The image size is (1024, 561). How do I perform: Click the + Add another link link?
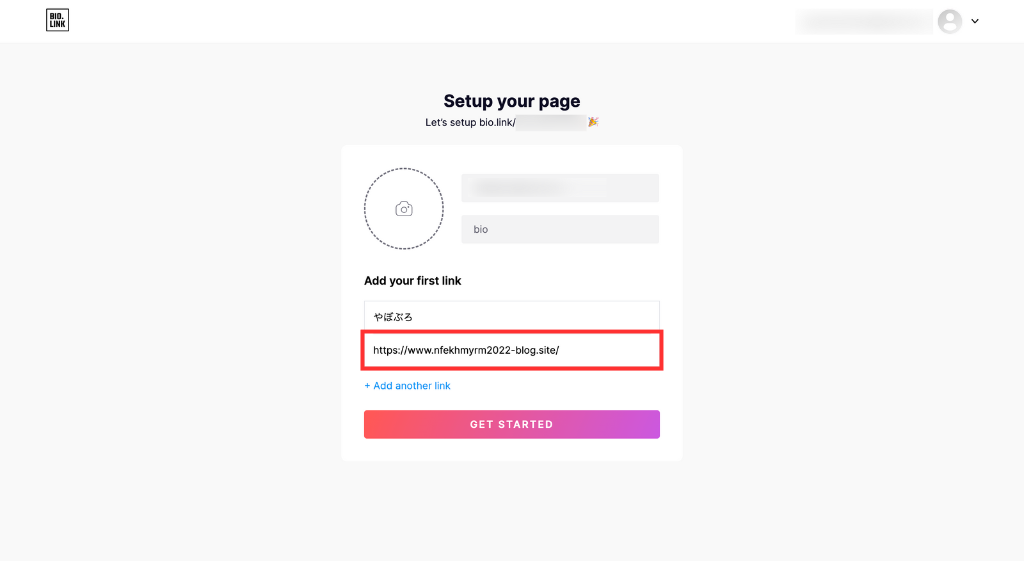(x=408, y=386)
